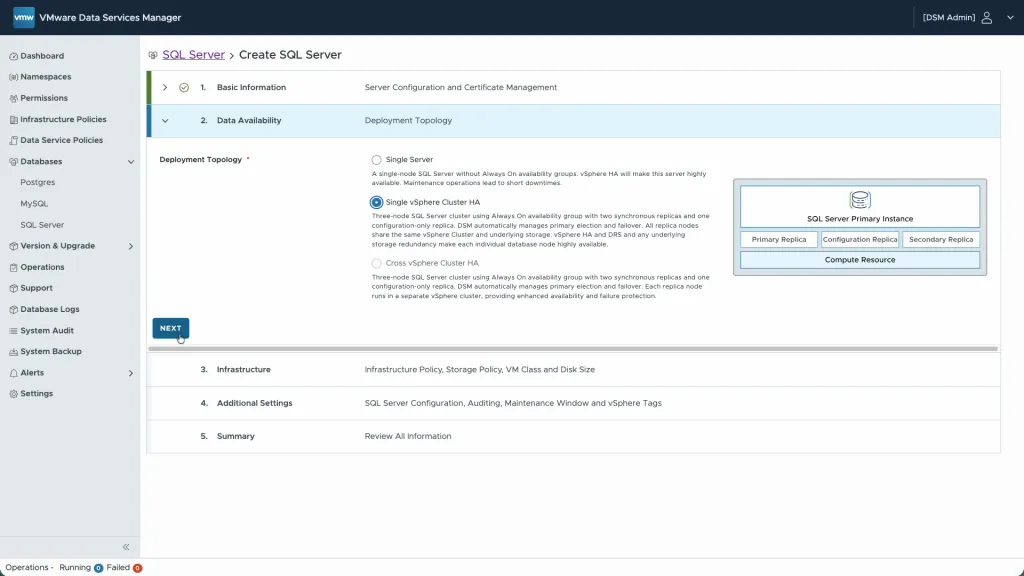This screenshot has width=1024, height=576.
Task: Click the VMware vmw logo icon
Action: click(x=24, y=18)
